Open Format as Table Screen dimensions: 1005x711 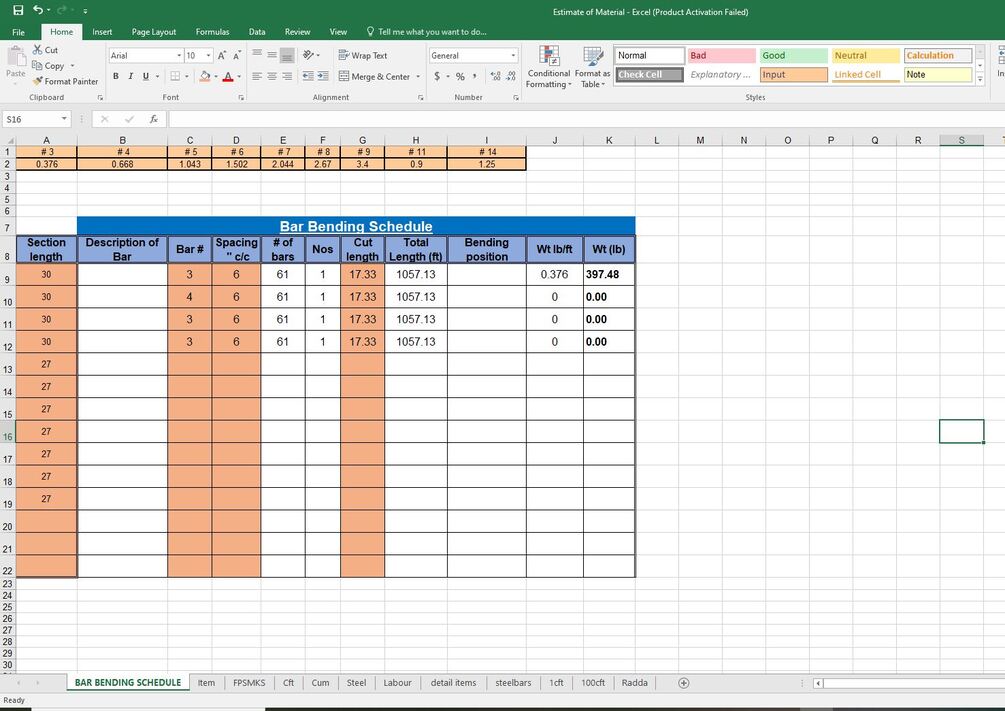pyautogui.click(x=592, y=67)
